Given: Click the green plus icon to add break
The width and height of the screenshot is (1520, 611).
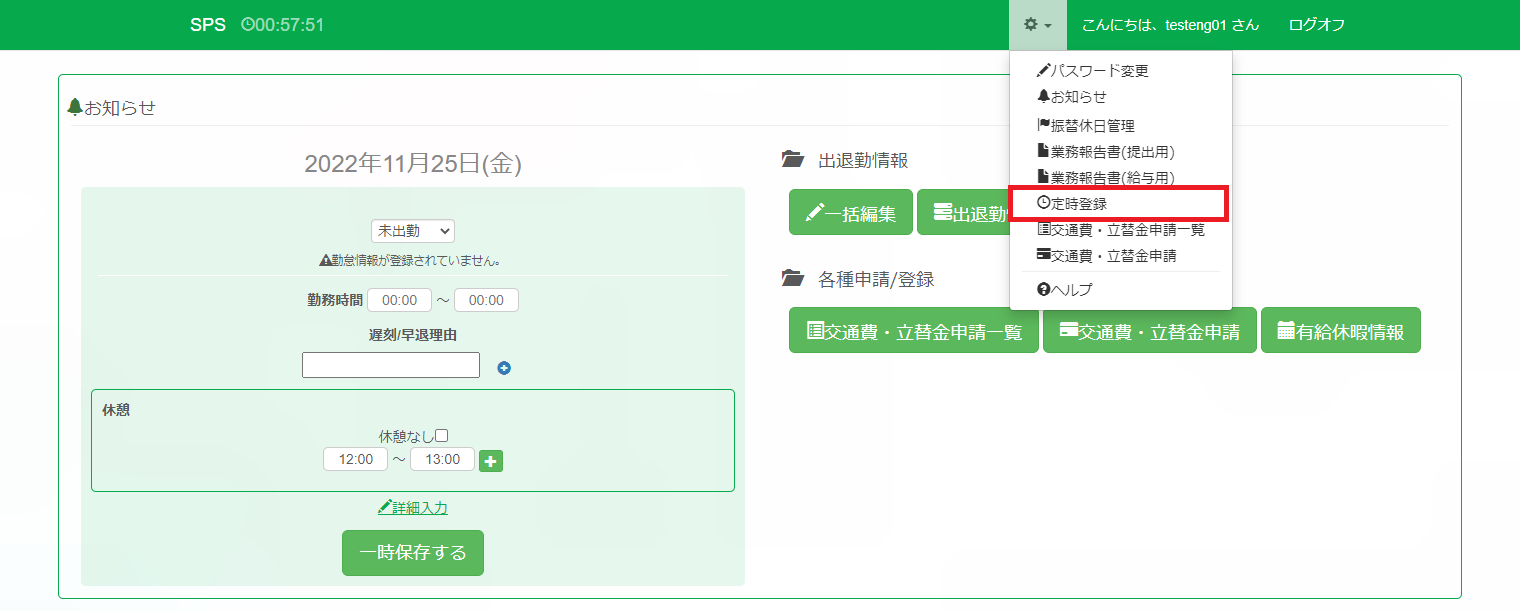Looking at the screenshot, I should pyautogui.click(x=491, y=461).
